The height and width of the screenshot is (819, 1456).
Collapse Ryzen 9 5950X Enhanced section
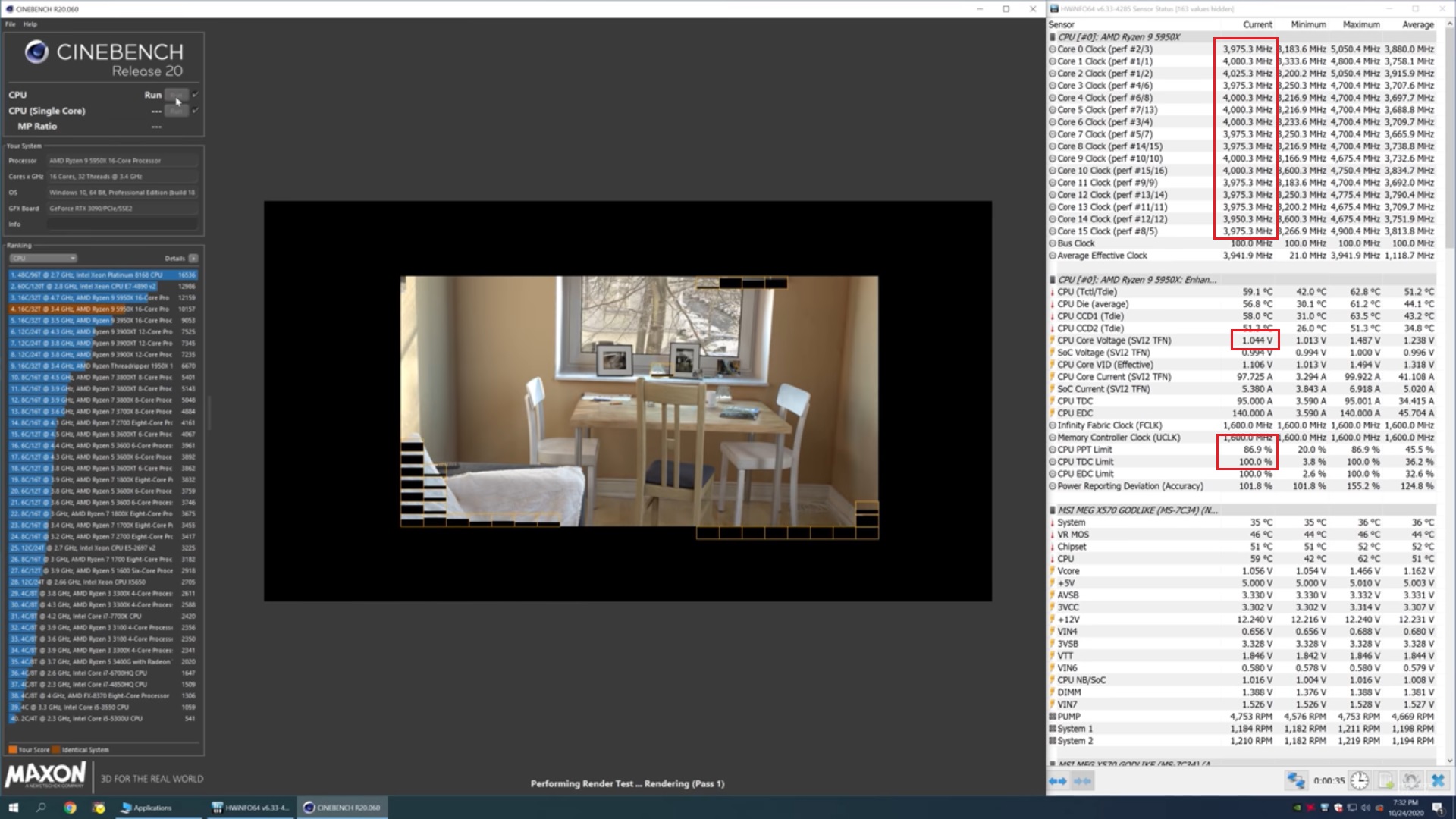click(1053, 280)
